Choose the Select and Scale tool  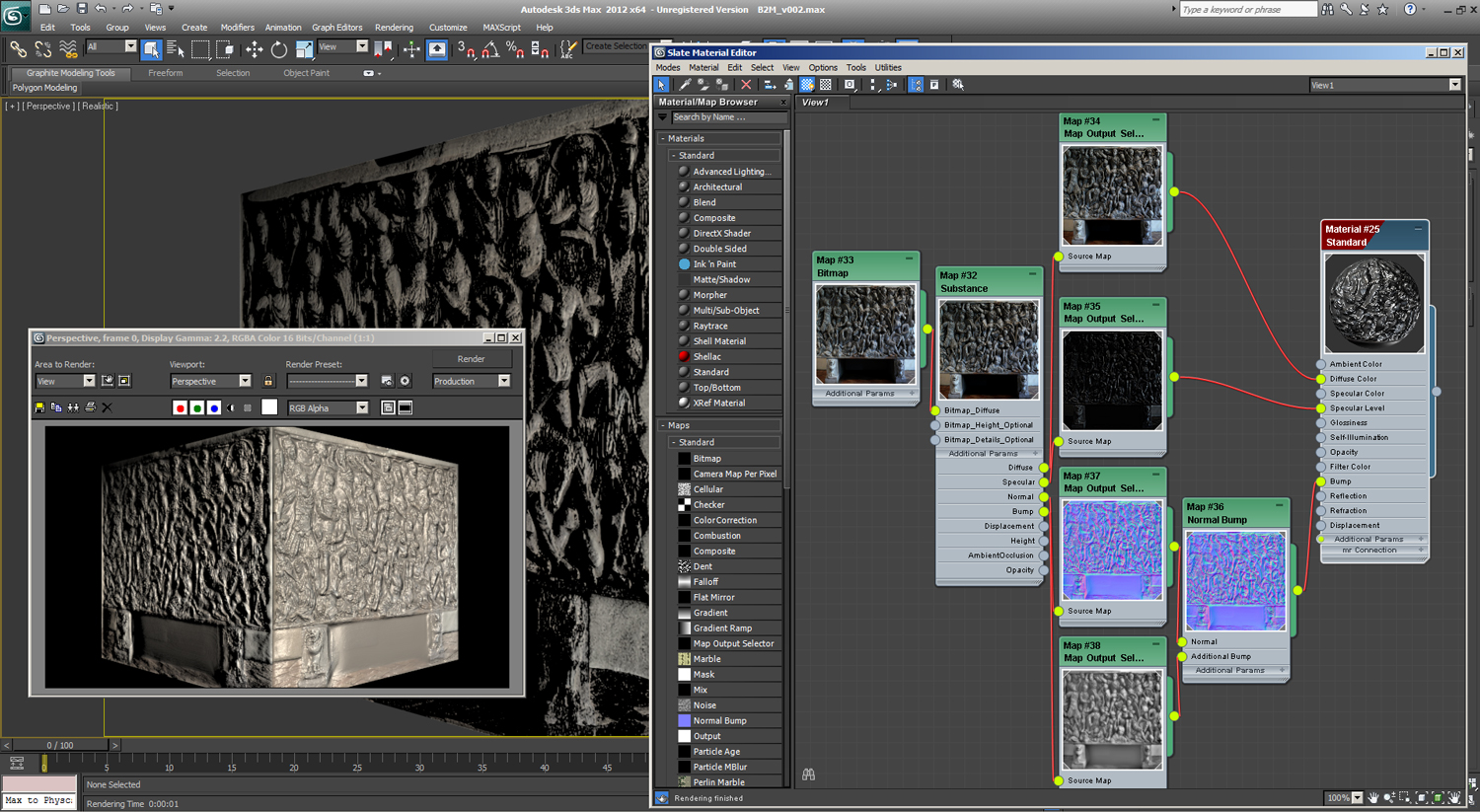[x=303, y=48]
